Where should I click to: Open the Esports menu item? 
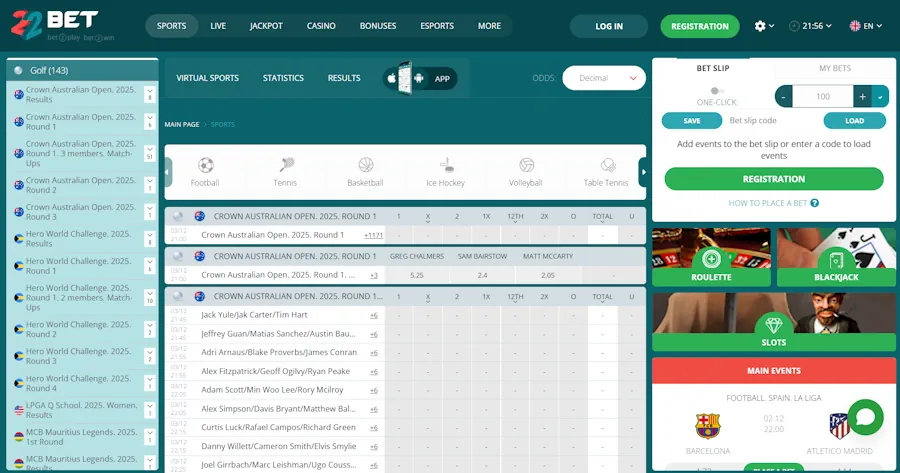(x=437, y=26)
